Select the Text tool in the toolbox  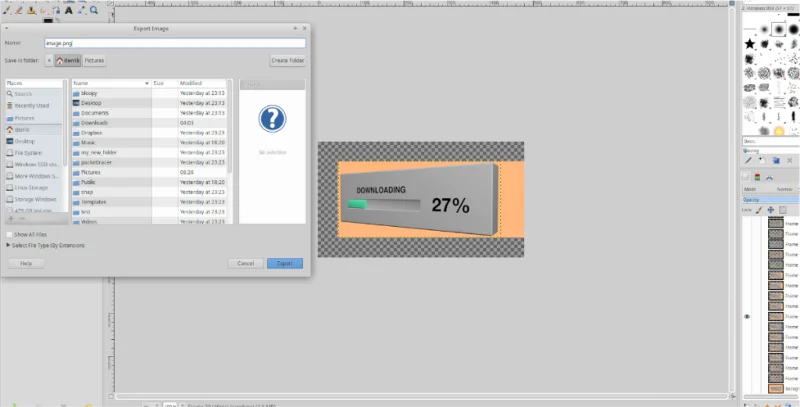pos(68,10)
